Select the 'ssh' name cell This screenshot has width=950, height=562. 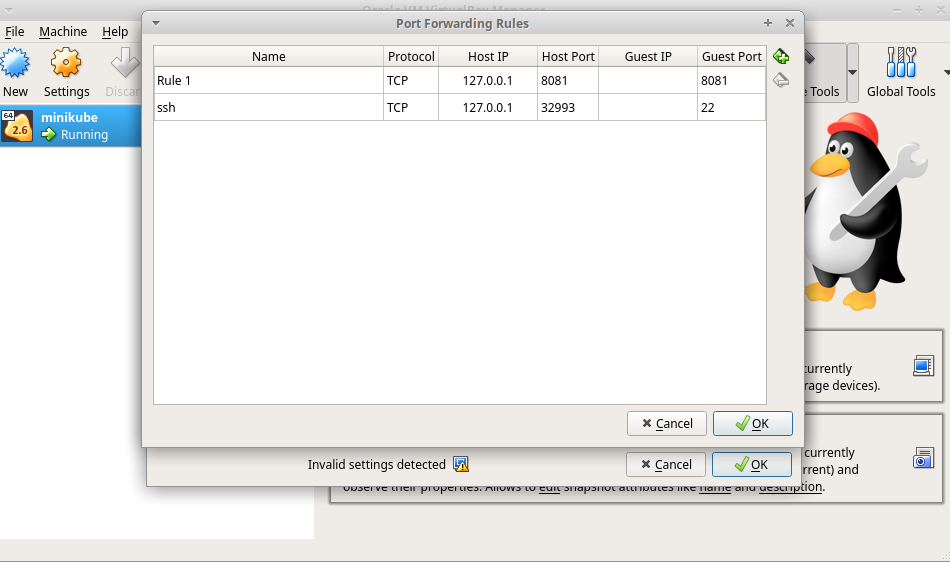[268, 107]
